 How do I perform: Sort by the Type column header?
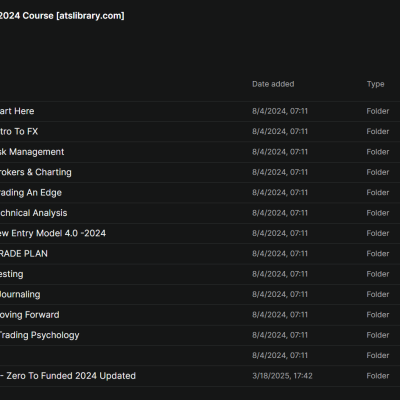tap(375, 84)
